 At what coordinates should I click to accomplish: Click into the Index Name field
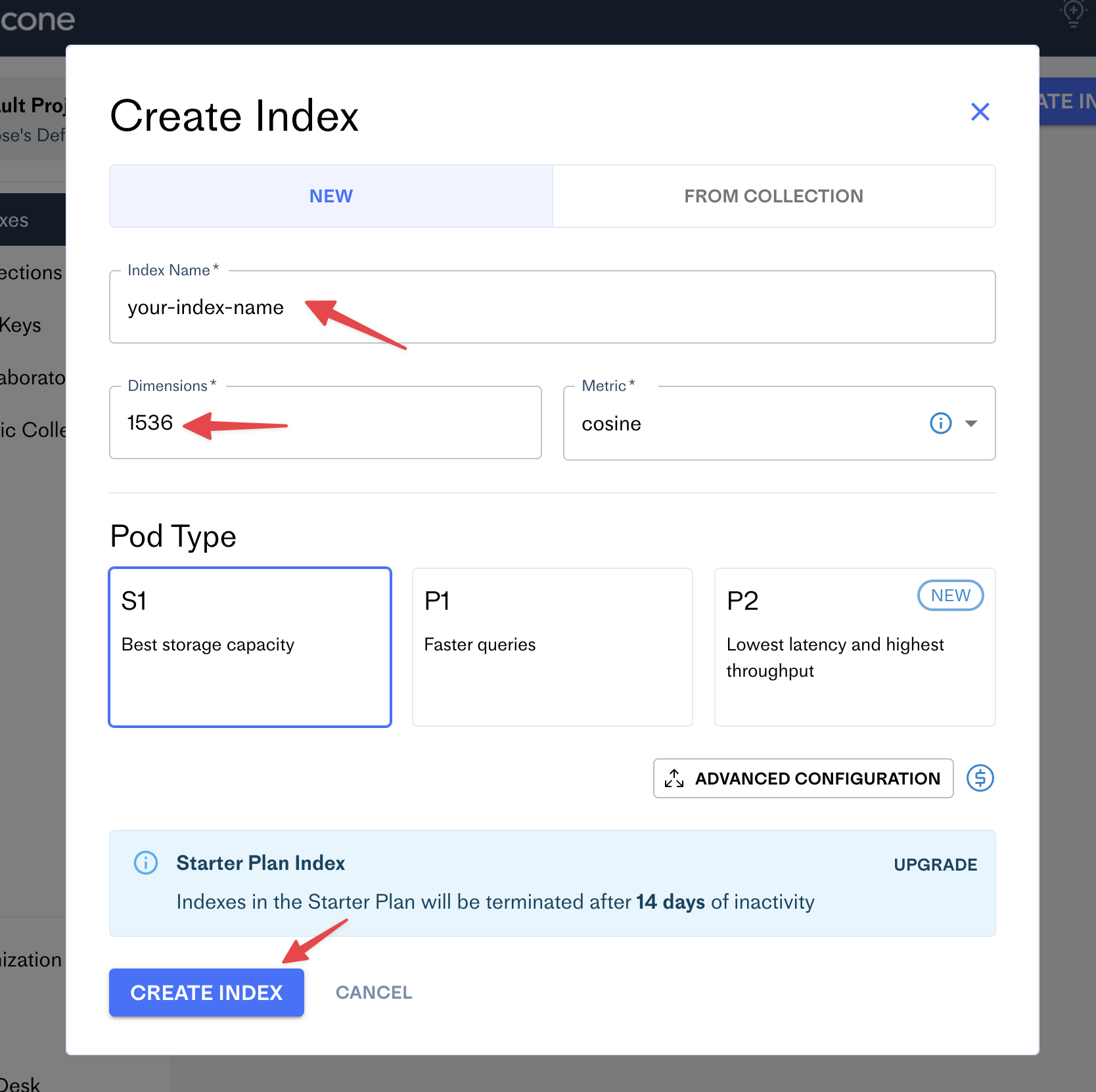click(x=552, y=307)
